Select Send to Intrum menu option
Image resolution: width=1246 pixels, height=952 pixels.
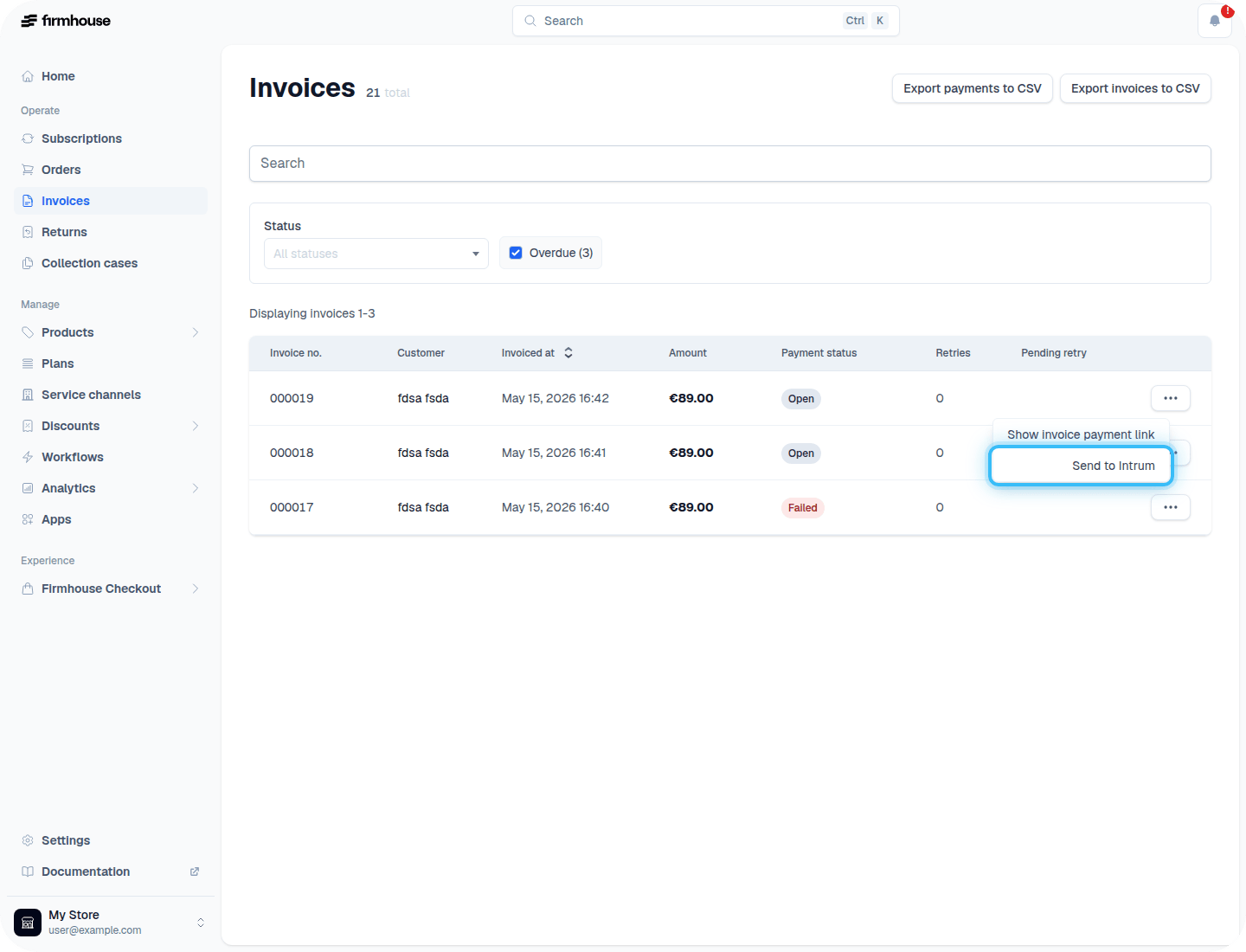coord(1081,466)
